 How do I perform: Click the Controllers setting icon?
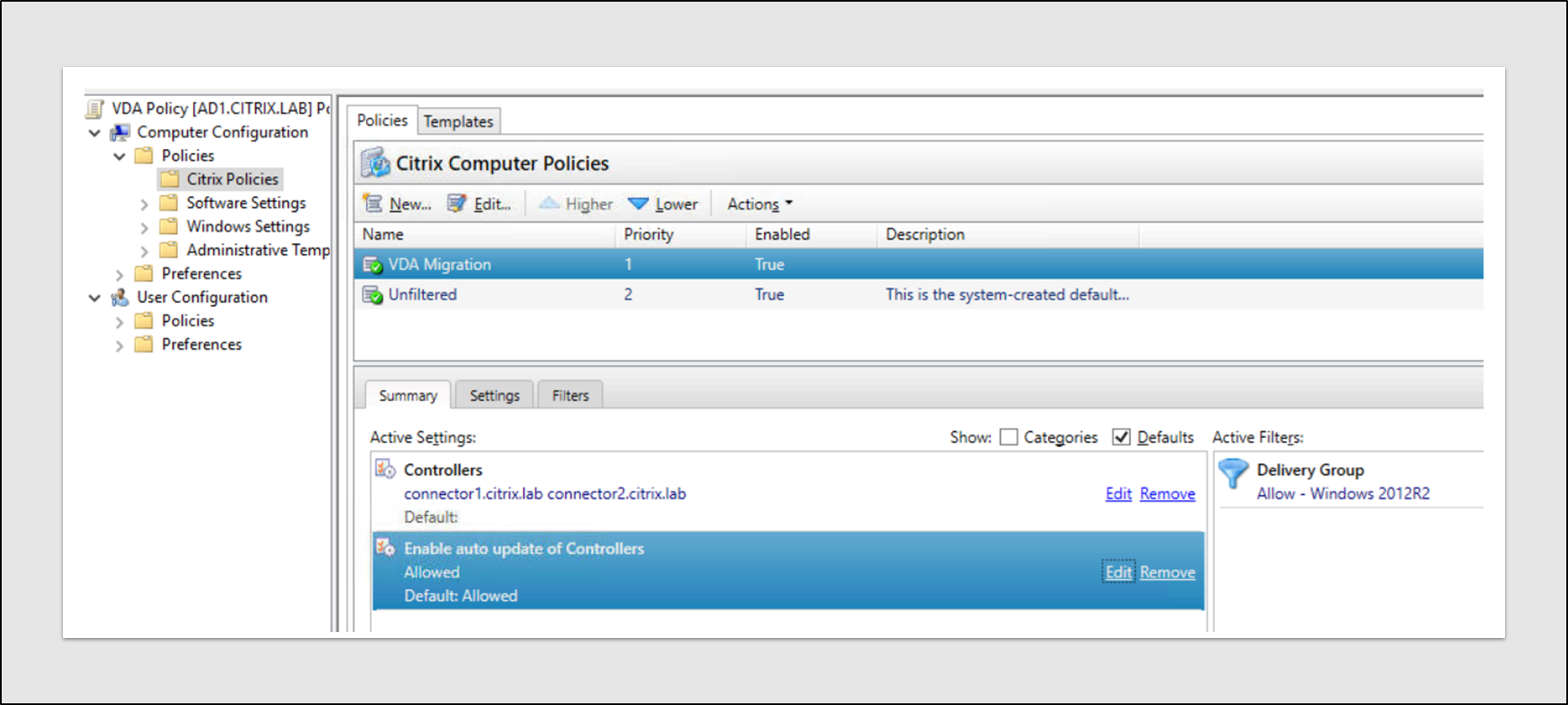(x=385, y=469)
